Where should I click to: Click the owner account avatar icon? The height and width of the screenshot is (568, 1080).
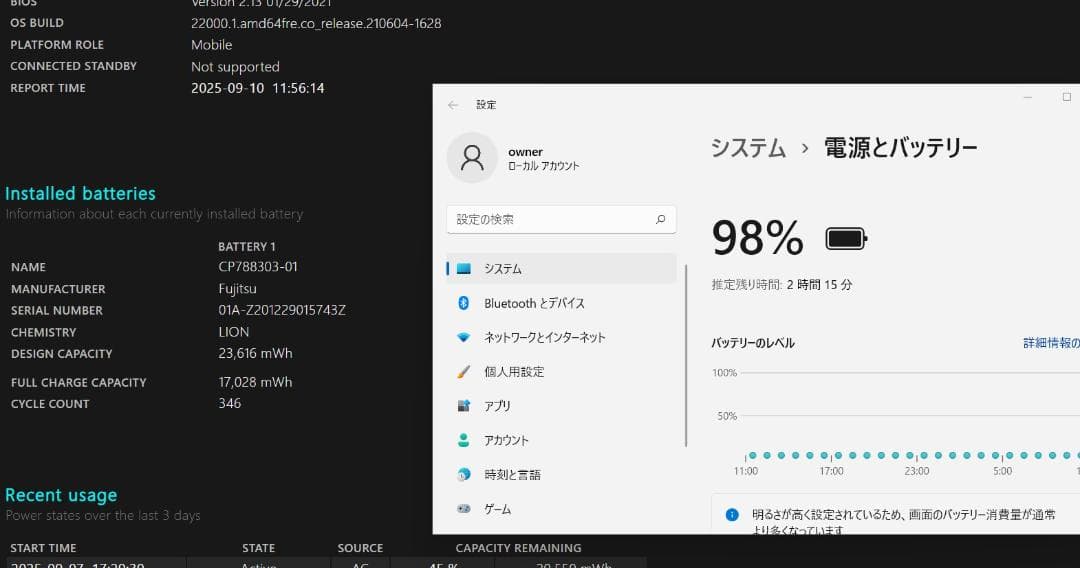click(x=472, y=158)
